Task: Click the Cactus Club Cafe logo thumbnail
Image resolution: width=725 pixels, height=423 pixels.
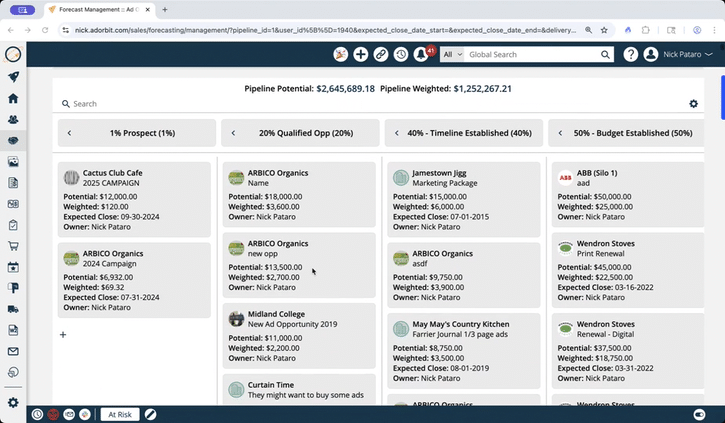Action: (71, 178)
